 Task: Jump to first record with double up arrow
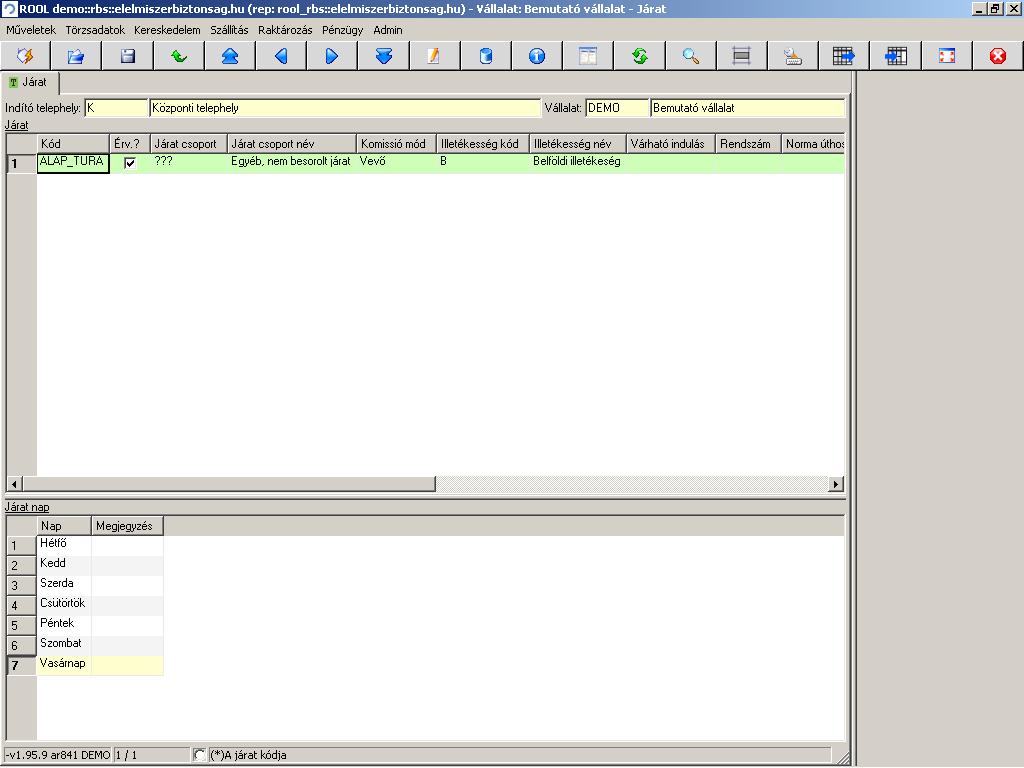[230, 56]
